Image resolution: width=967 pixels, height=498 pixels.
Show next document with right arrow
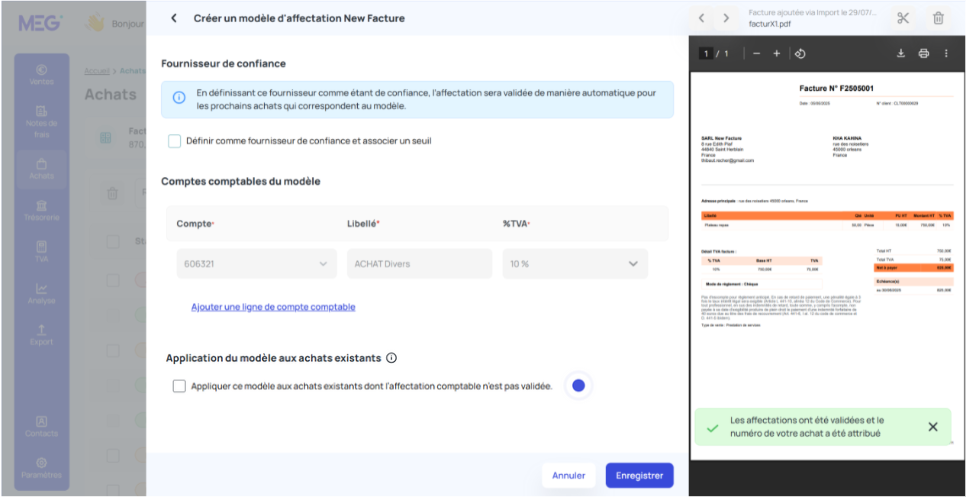726,18
